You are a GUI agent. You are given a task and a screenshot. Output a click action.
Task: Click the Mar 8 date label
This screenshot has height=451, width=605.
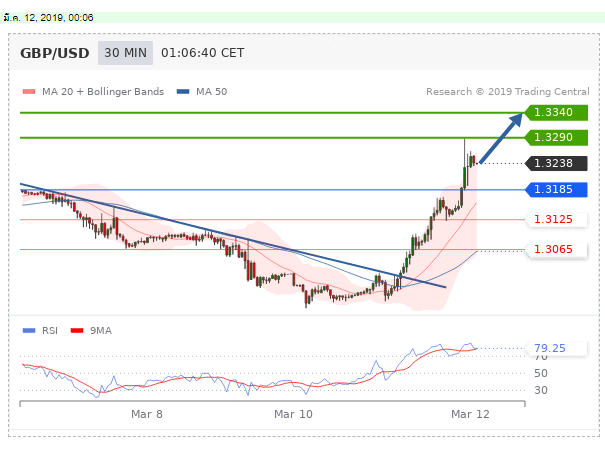tap(147, 414)
